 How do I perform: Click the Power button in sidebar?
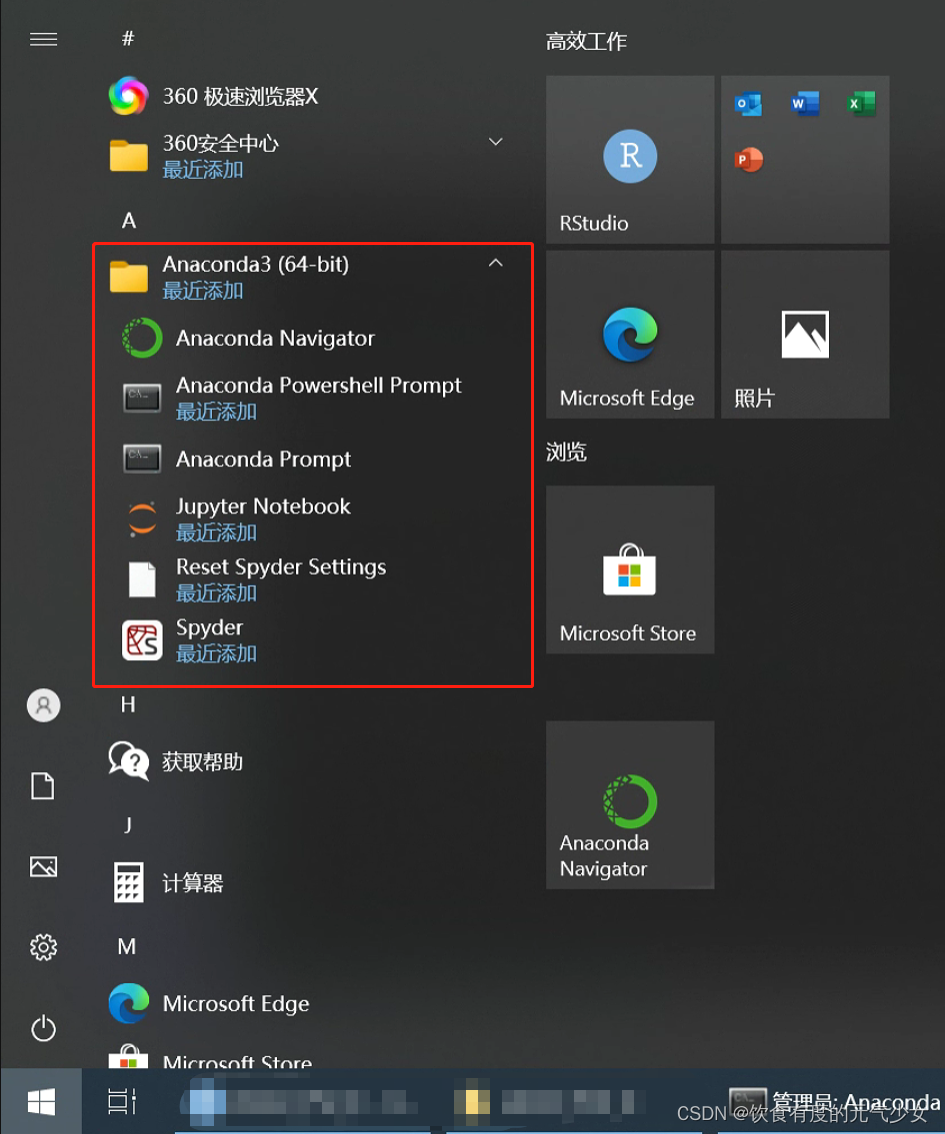[x=43, y=1028]
